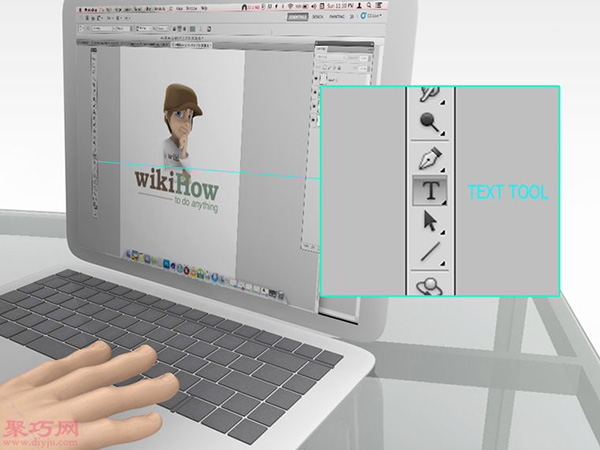Open the anti-aliasing dropdown in the options bar

click(163, 29)
